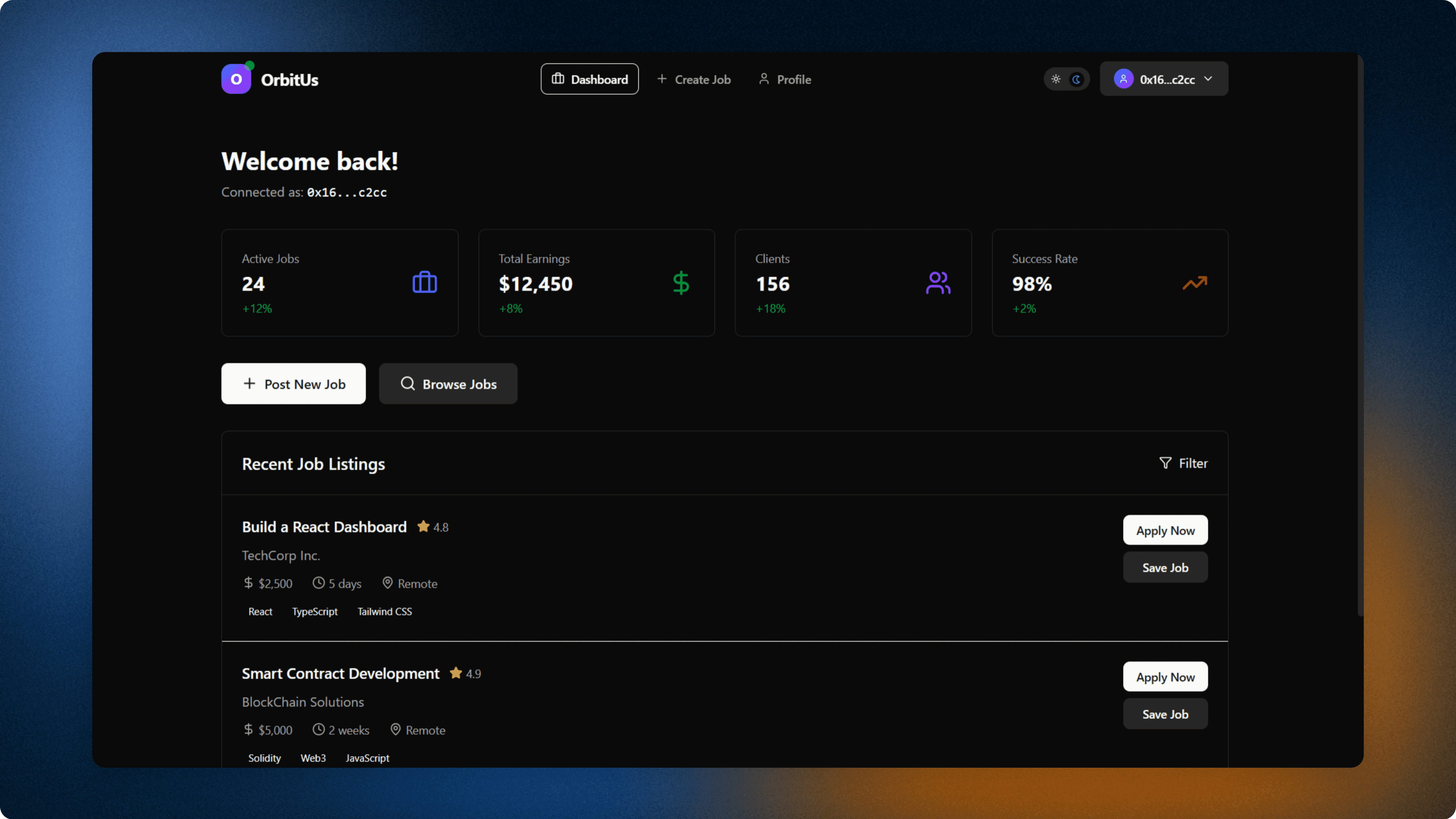The width and height of the screenshot is (1456, 819).
Task: Apply Now to Build a React Dashboard
Action: pyautogui.click(x=1165, y=530)
